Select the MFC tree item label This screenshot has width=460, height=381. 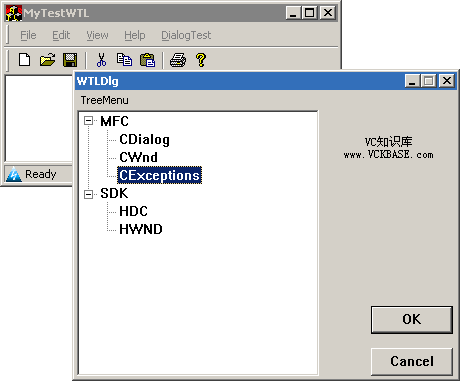[114, 121]
